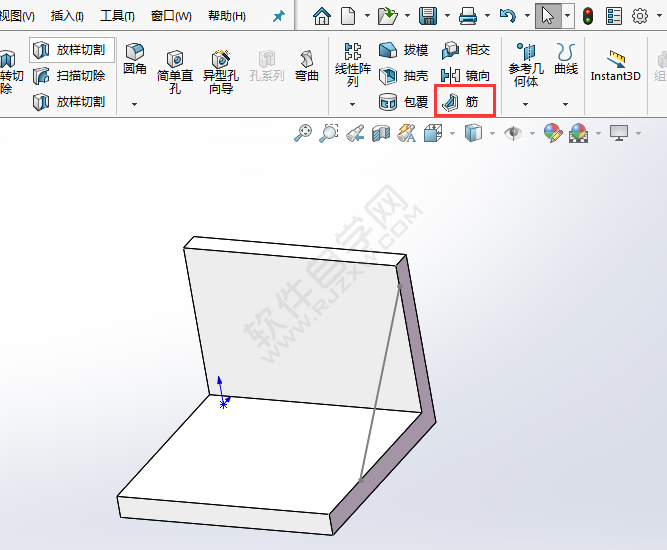Expand the Display Style dropdown arrow

coord(492,134)
